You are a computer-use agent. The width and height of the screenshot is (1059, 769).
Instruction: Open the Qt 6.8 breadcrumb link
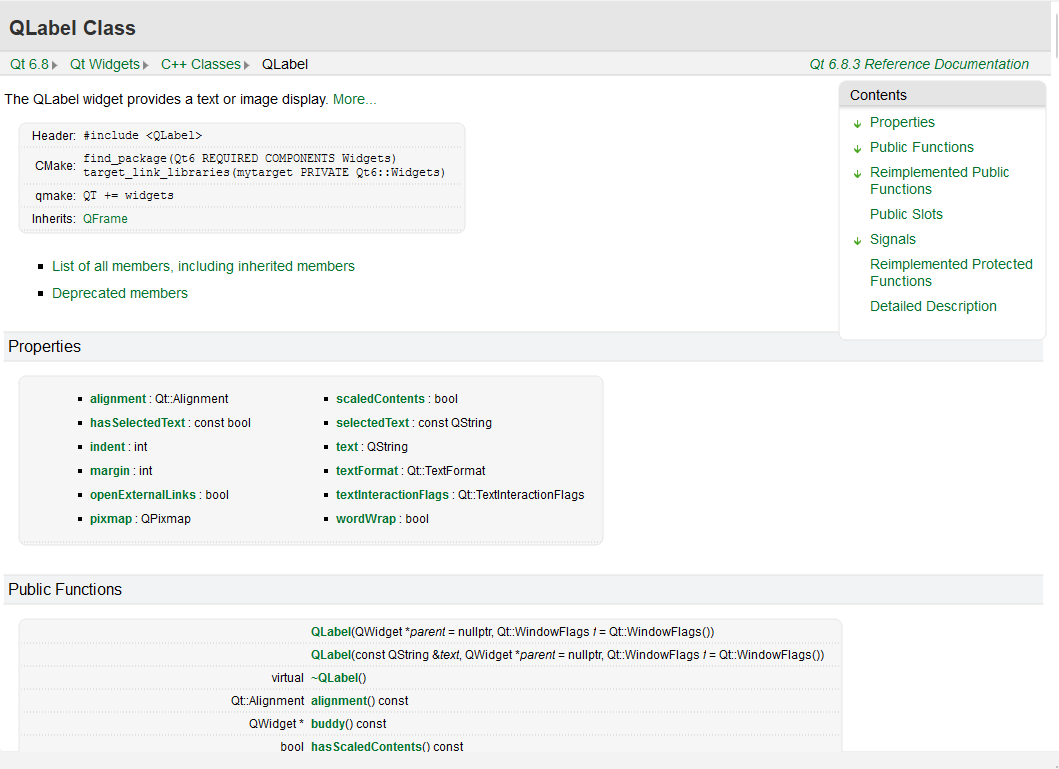[x=29, y=64]
